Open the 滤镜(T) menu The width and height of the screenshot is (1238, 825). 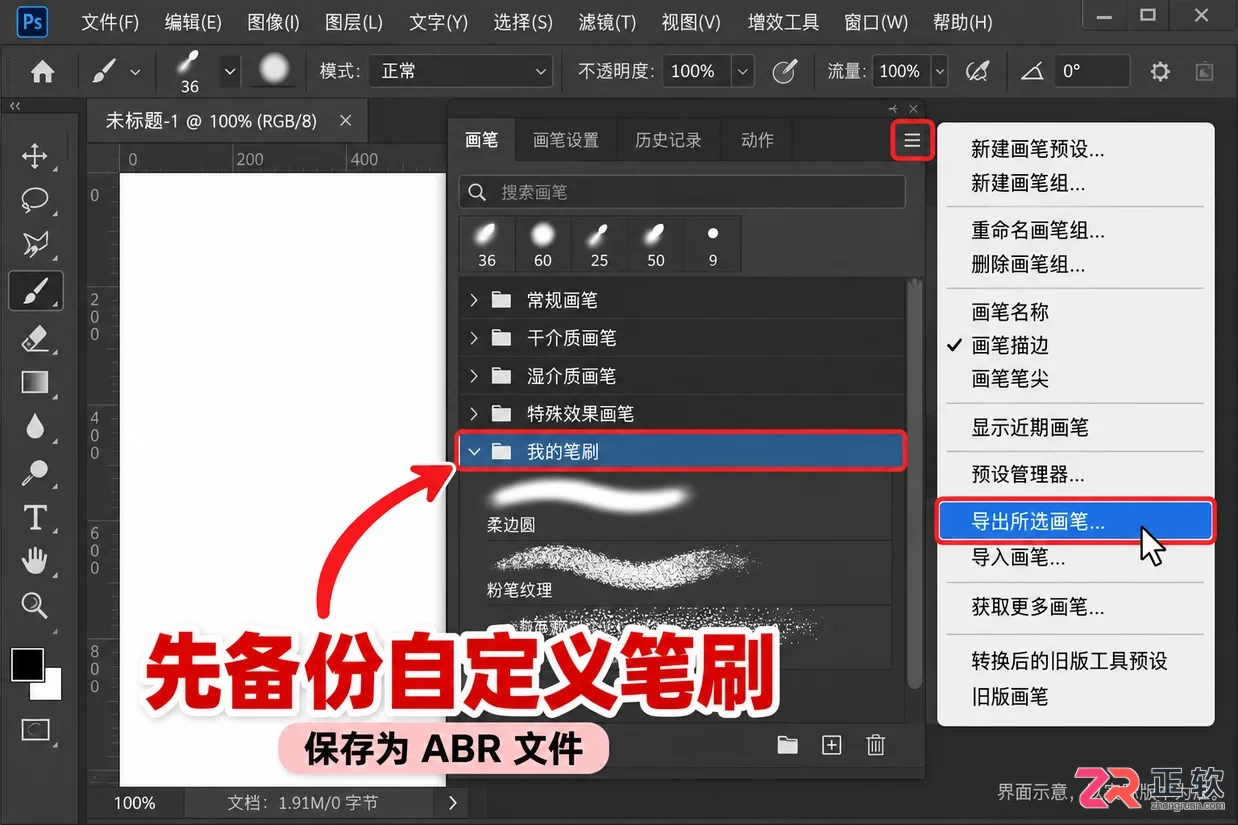(x=607, y=22)
